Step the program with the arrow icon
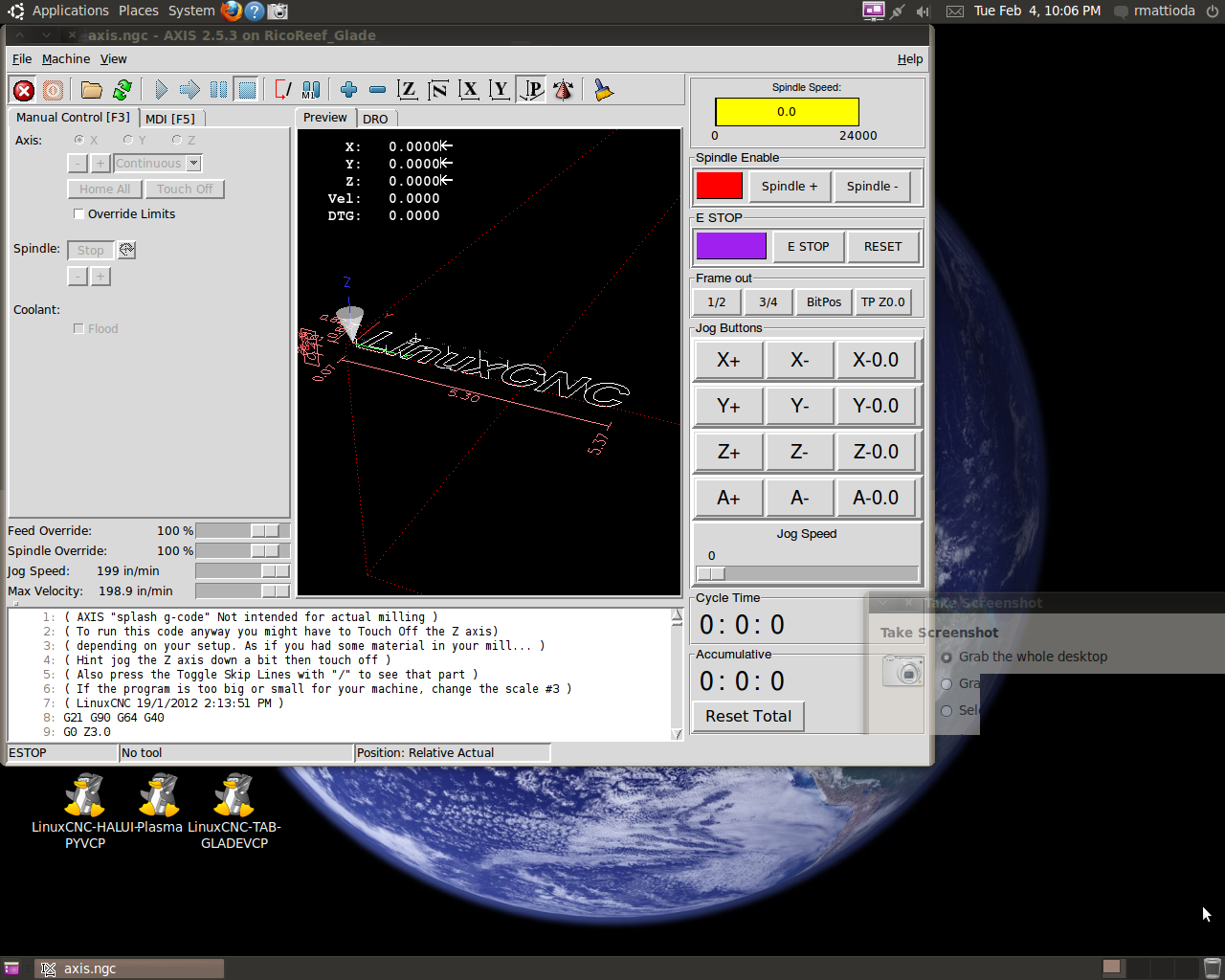Viewport: 1225px width, 980px height. tap(189, 90)
